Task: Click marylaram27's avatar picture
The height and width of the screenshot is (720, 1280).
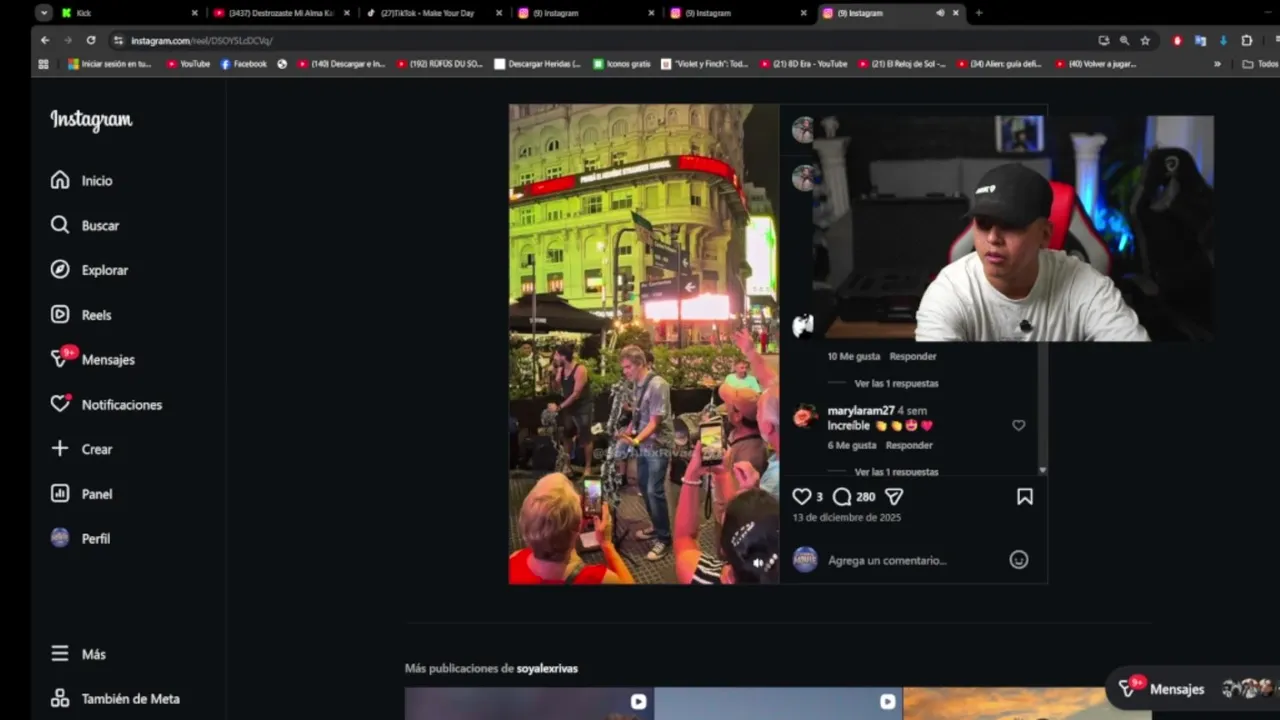Action: 805,416
